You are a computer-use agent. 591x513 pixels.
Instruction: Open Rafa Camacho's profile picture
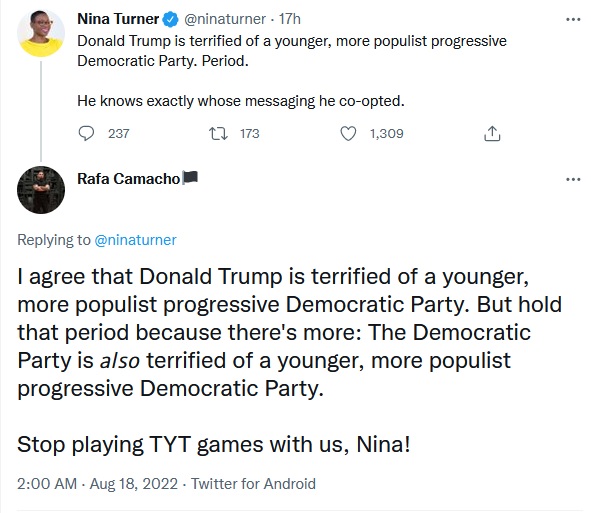pos(41,190)
